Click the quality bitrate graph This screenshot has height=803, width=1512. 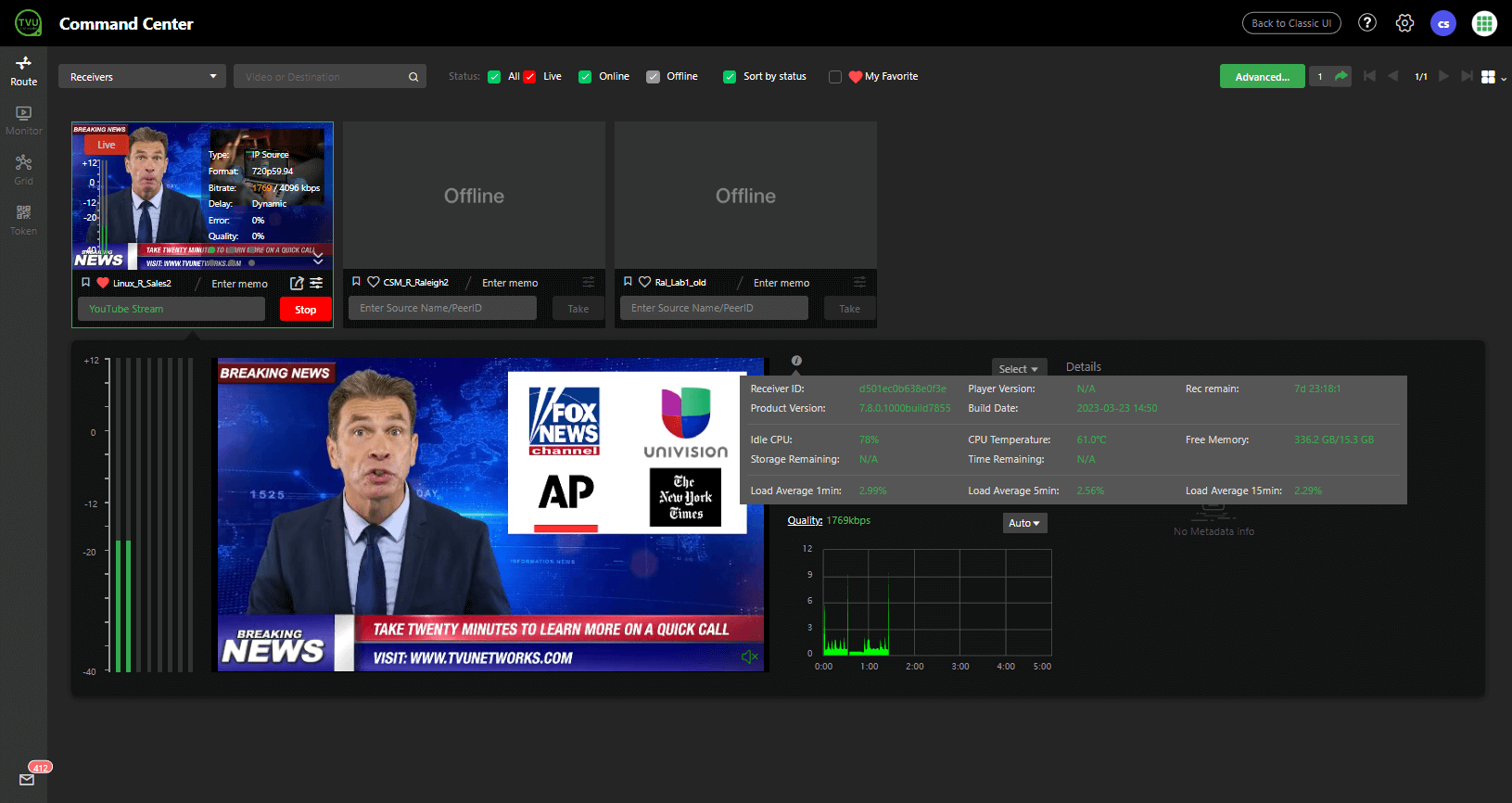937,603
